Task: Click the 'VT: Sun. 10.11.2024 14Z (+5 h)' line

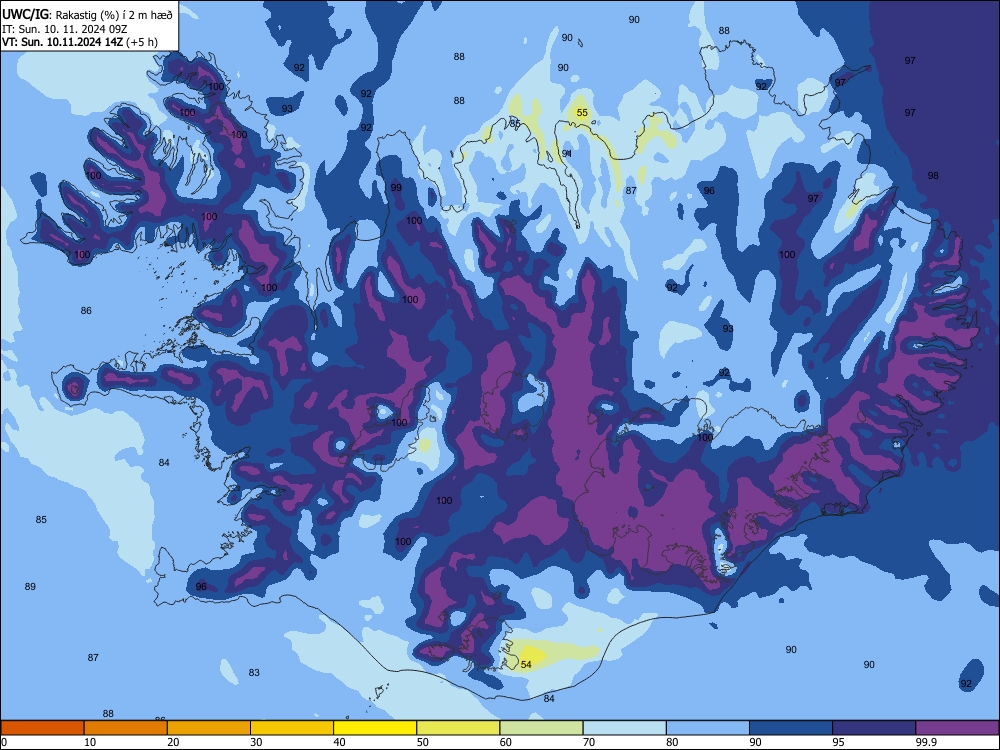Action: 80,42
